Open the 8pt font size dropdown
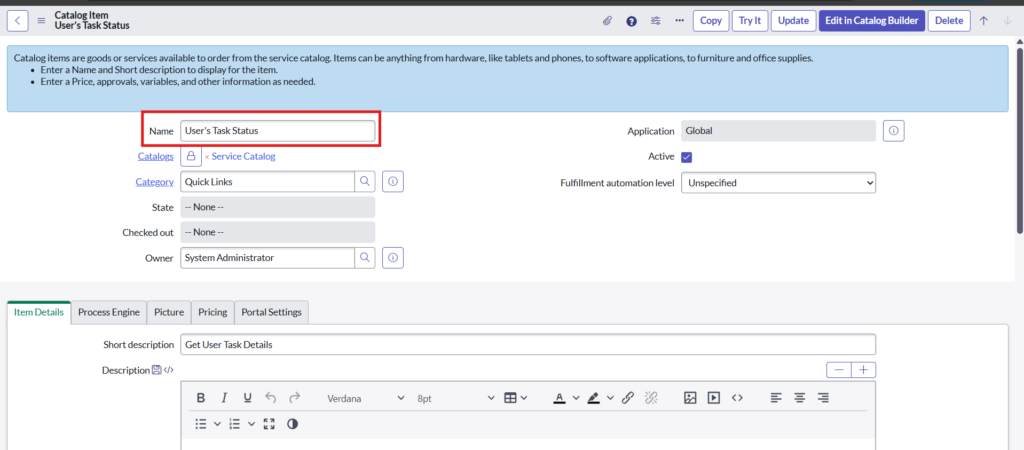The image size is (1024, 450). click(x=455, y=398)
